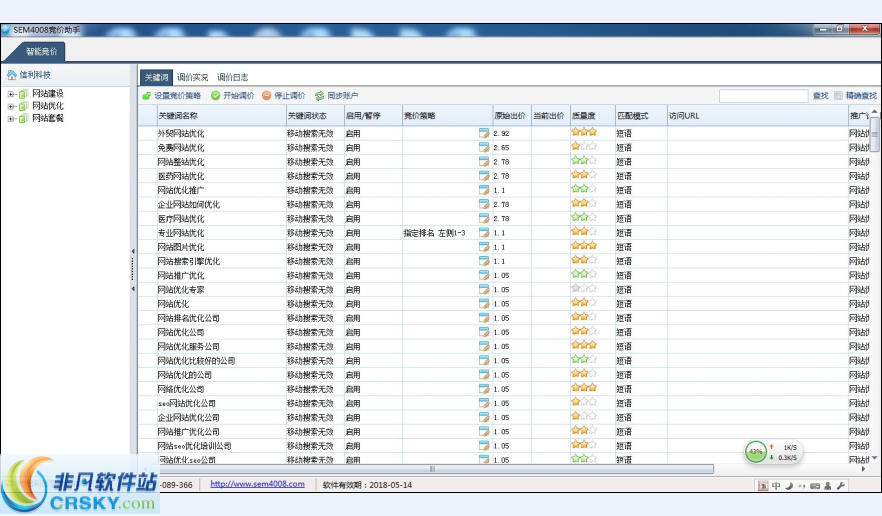Screen dimensions: 882x516
Task: Click the 2.92 price cell
Action: pyautogui.click(x=501, y=133)
